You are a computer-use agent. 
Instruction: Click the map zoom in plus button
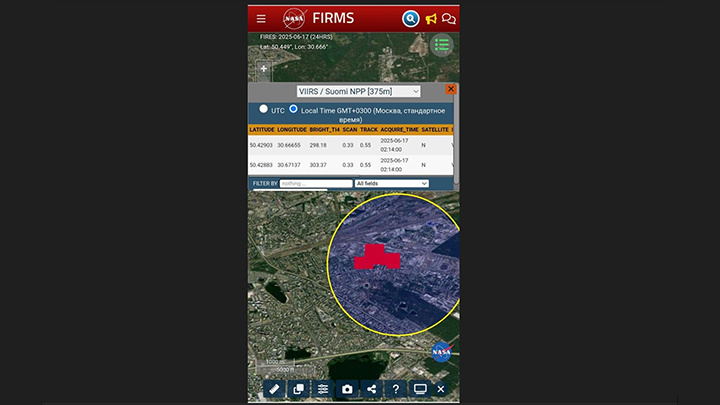point(264,69)
